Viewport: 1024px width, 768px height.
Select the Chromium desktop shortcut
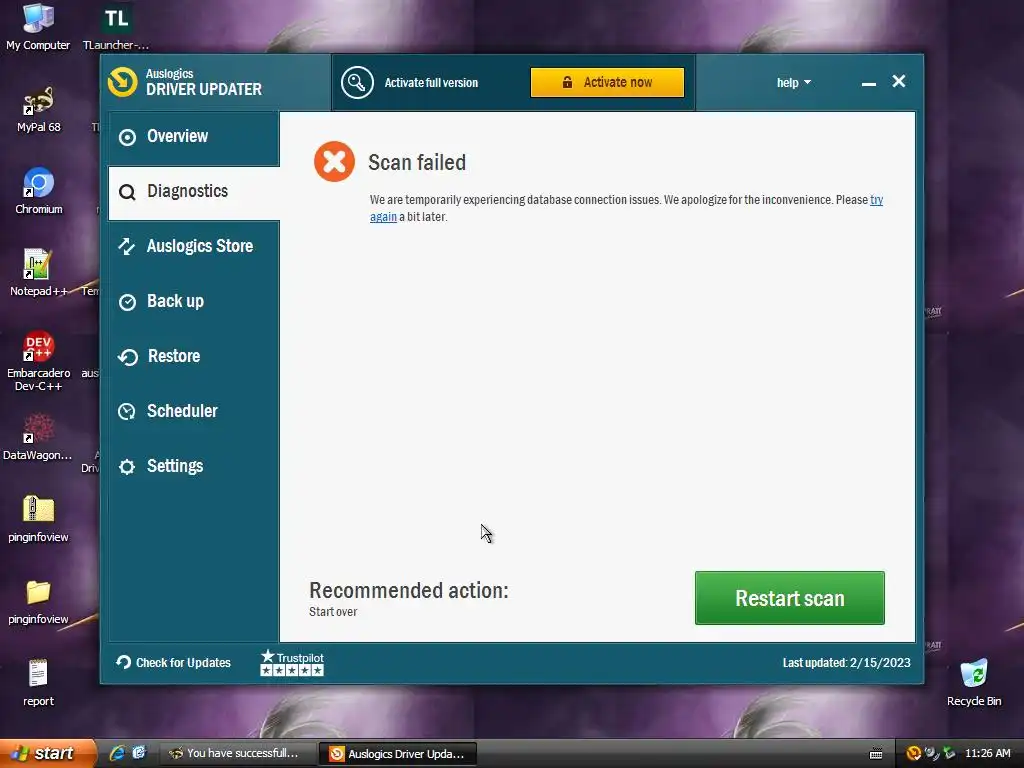pos(39,191)
